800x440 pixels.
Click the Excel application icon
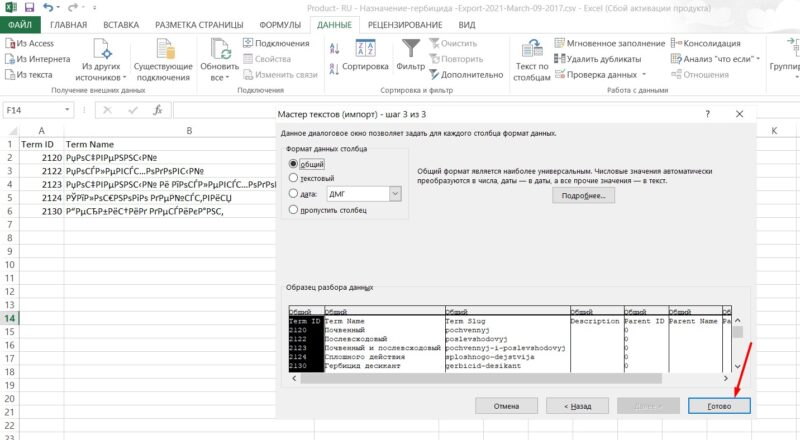tap(11, 7)
